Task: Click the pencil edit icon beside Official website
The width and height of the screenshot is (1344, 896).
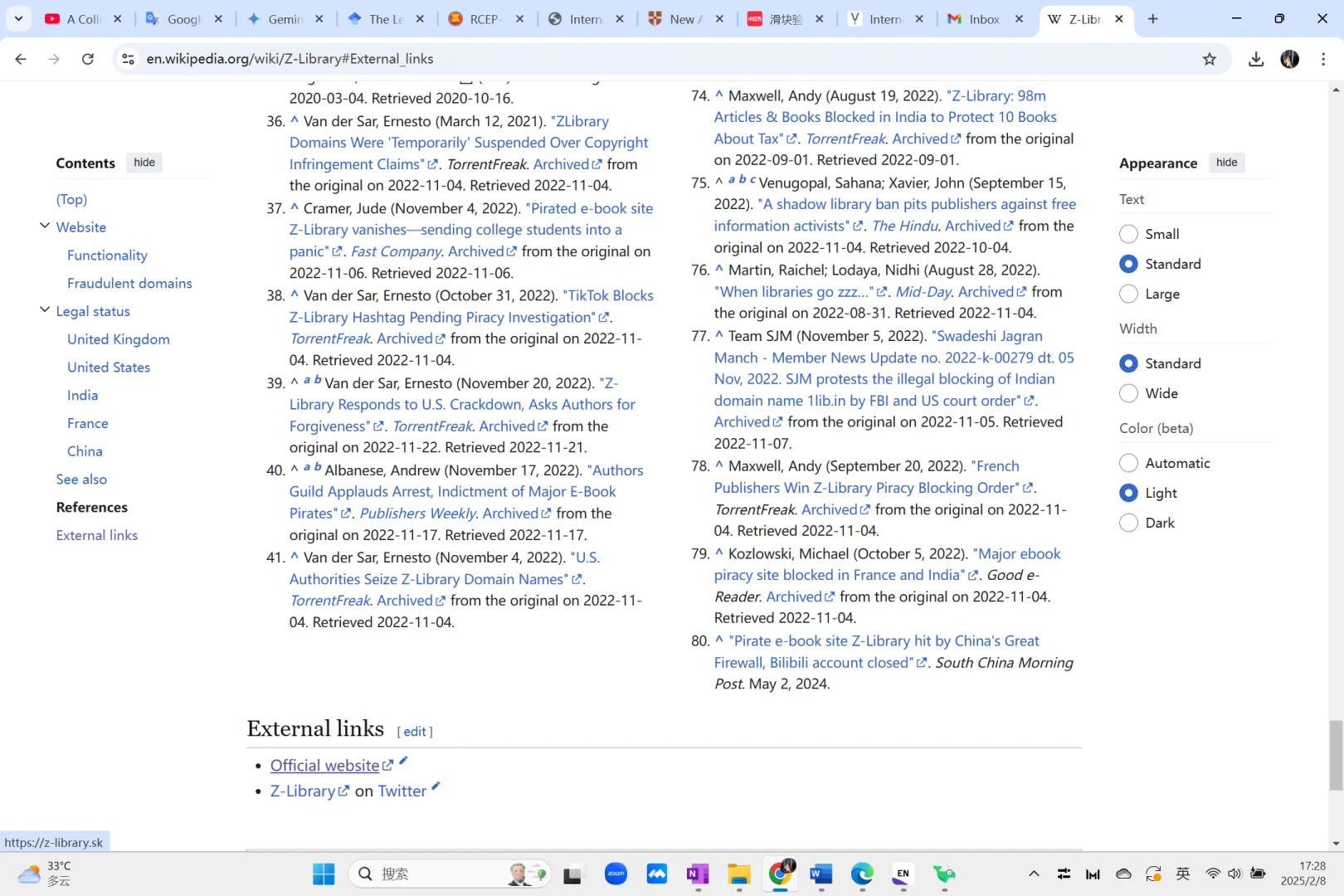Action: [403, 760]
